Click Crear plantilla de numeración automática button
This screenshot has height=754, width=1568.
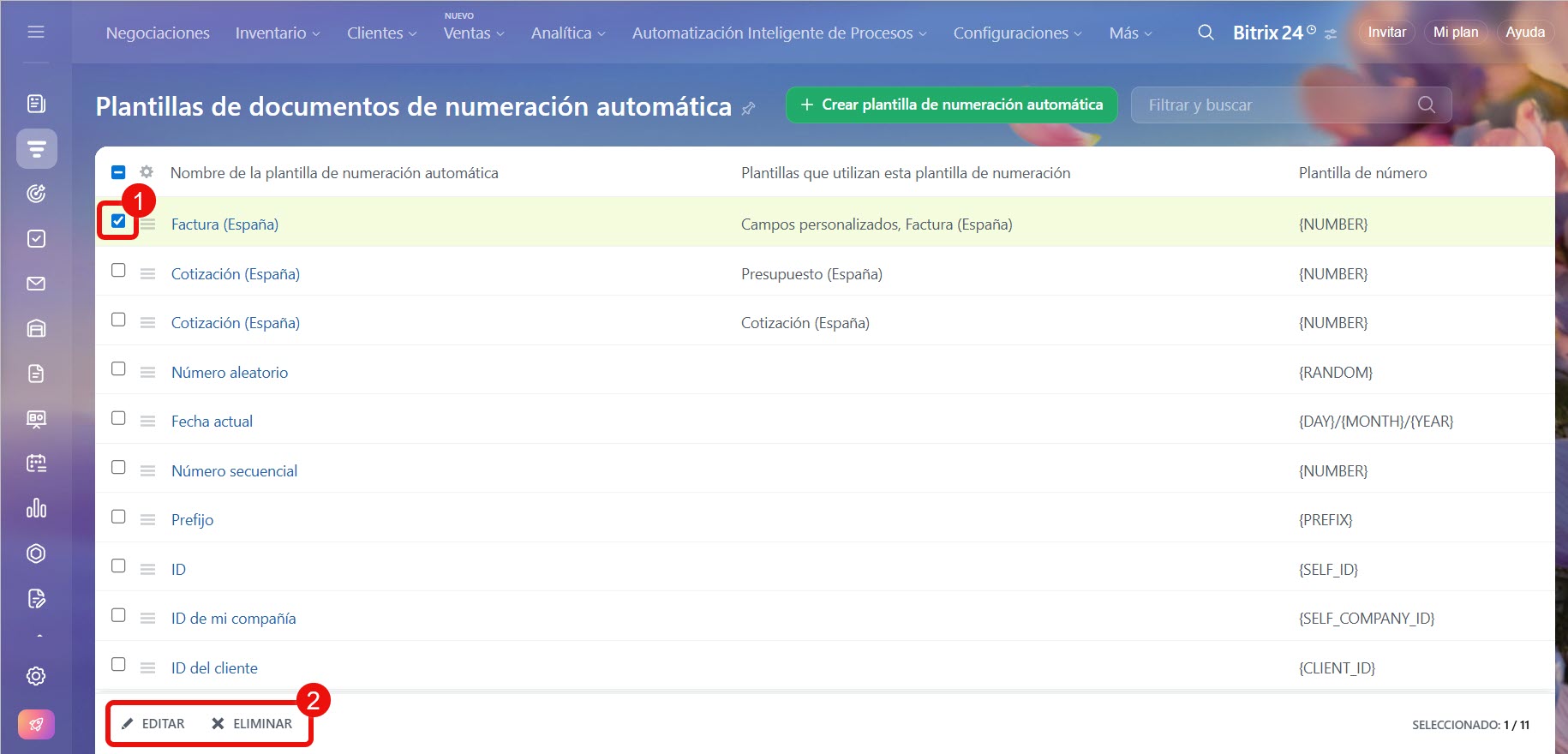pos(951,105)
